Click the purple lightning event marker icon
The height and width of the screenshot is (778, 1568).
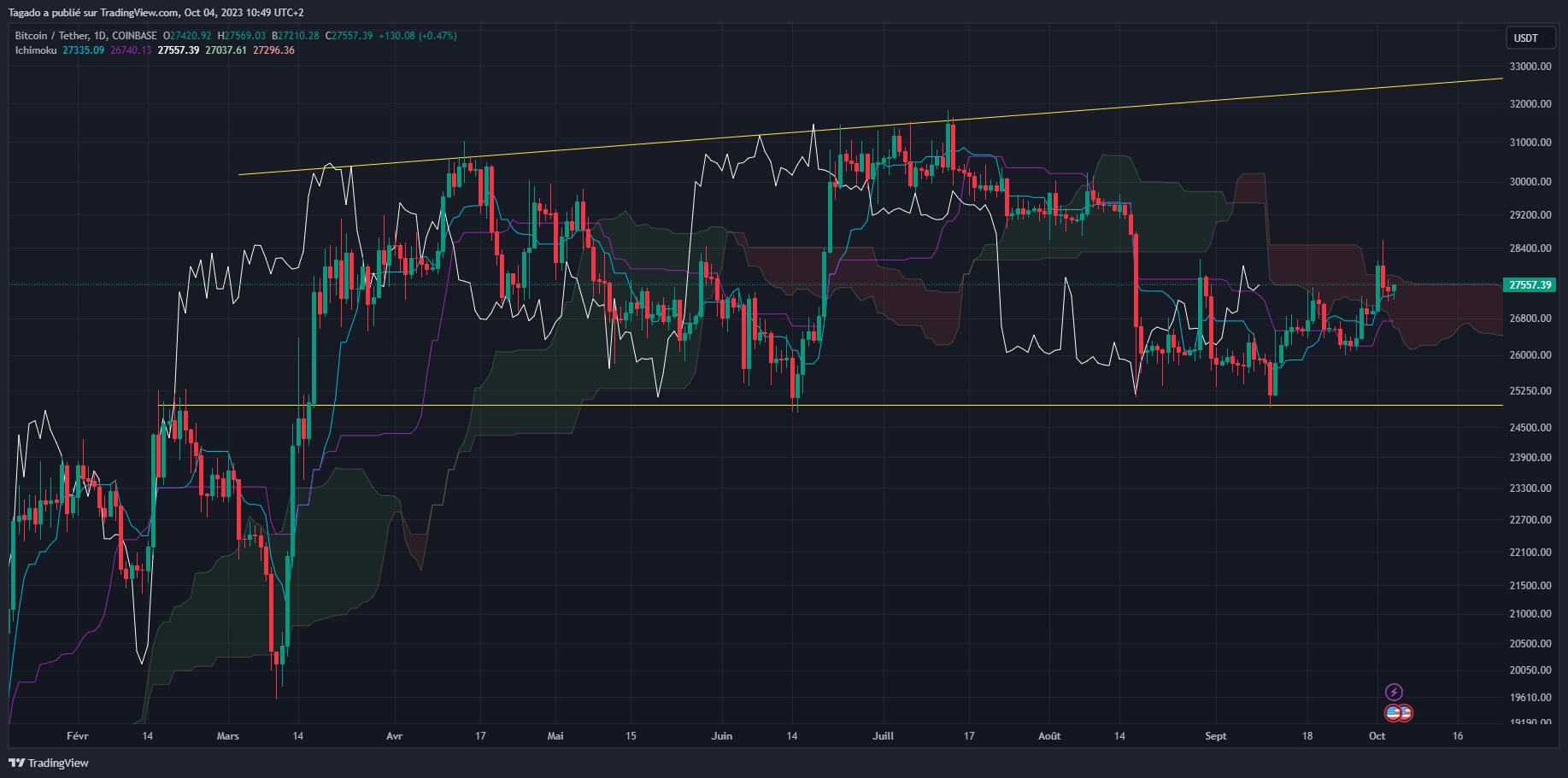point(1395,693)
